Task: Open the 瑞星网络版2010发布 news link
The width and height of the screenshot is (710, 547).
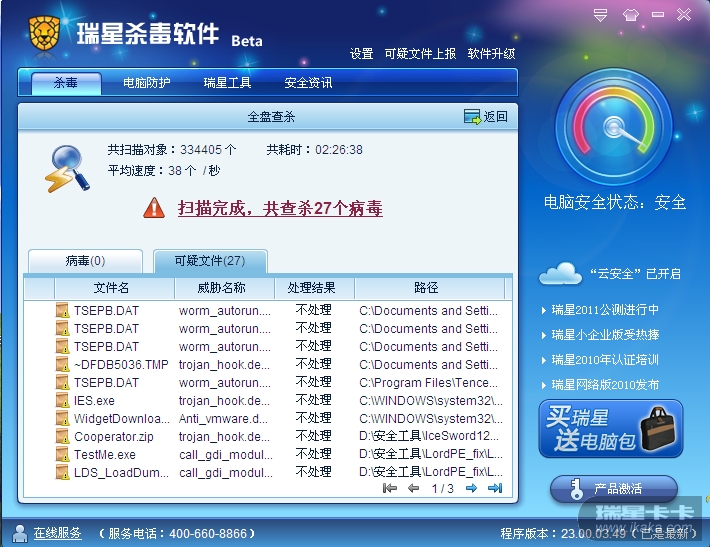Action: coord(605,385)
